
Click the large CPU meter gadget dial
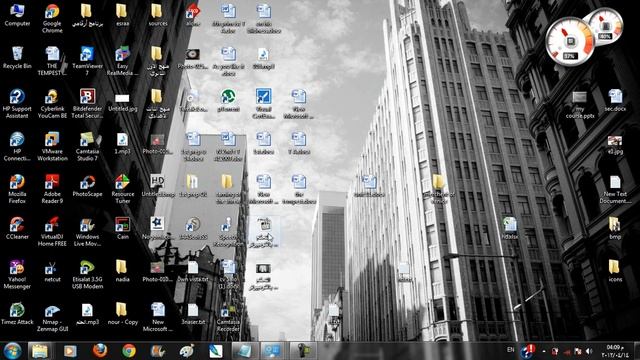pos(570,42)
